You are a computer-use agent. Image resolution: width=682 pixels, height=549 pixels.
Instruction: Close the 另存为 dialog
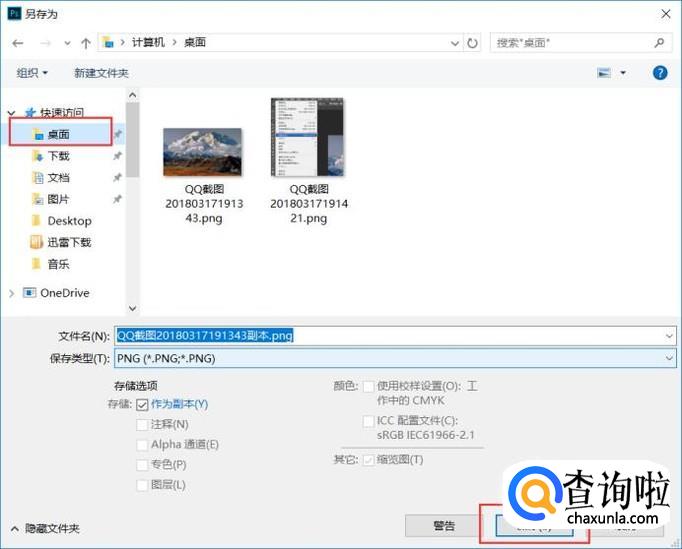tap(665, 14)
